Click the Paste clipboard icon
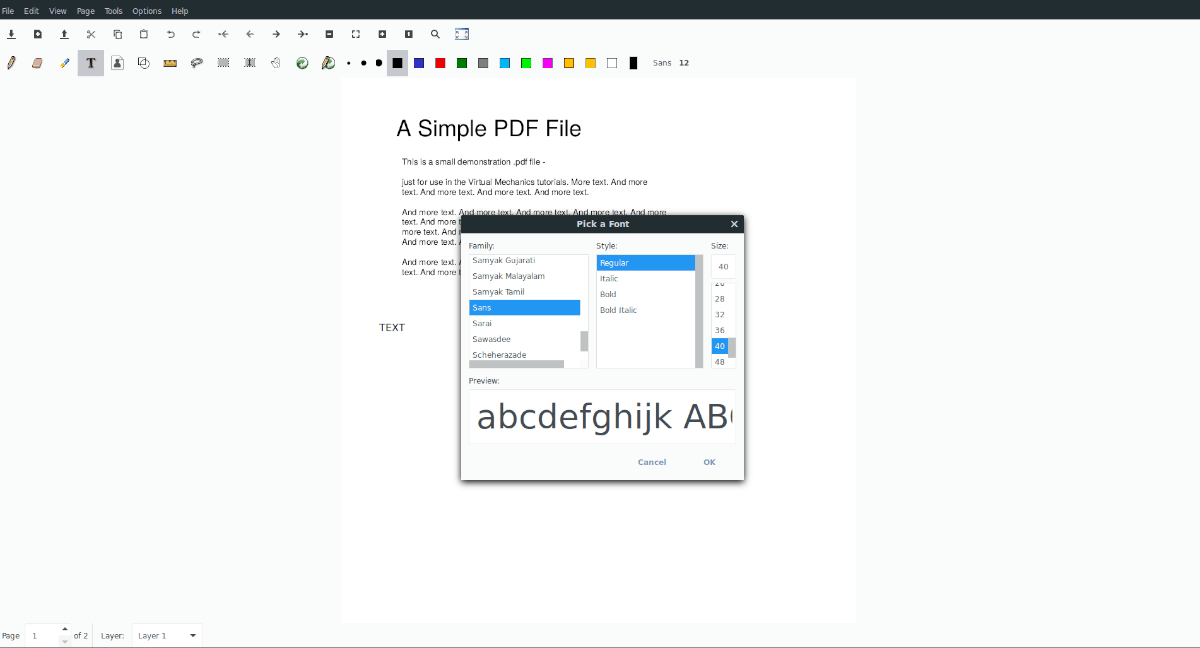 [144, 34]
